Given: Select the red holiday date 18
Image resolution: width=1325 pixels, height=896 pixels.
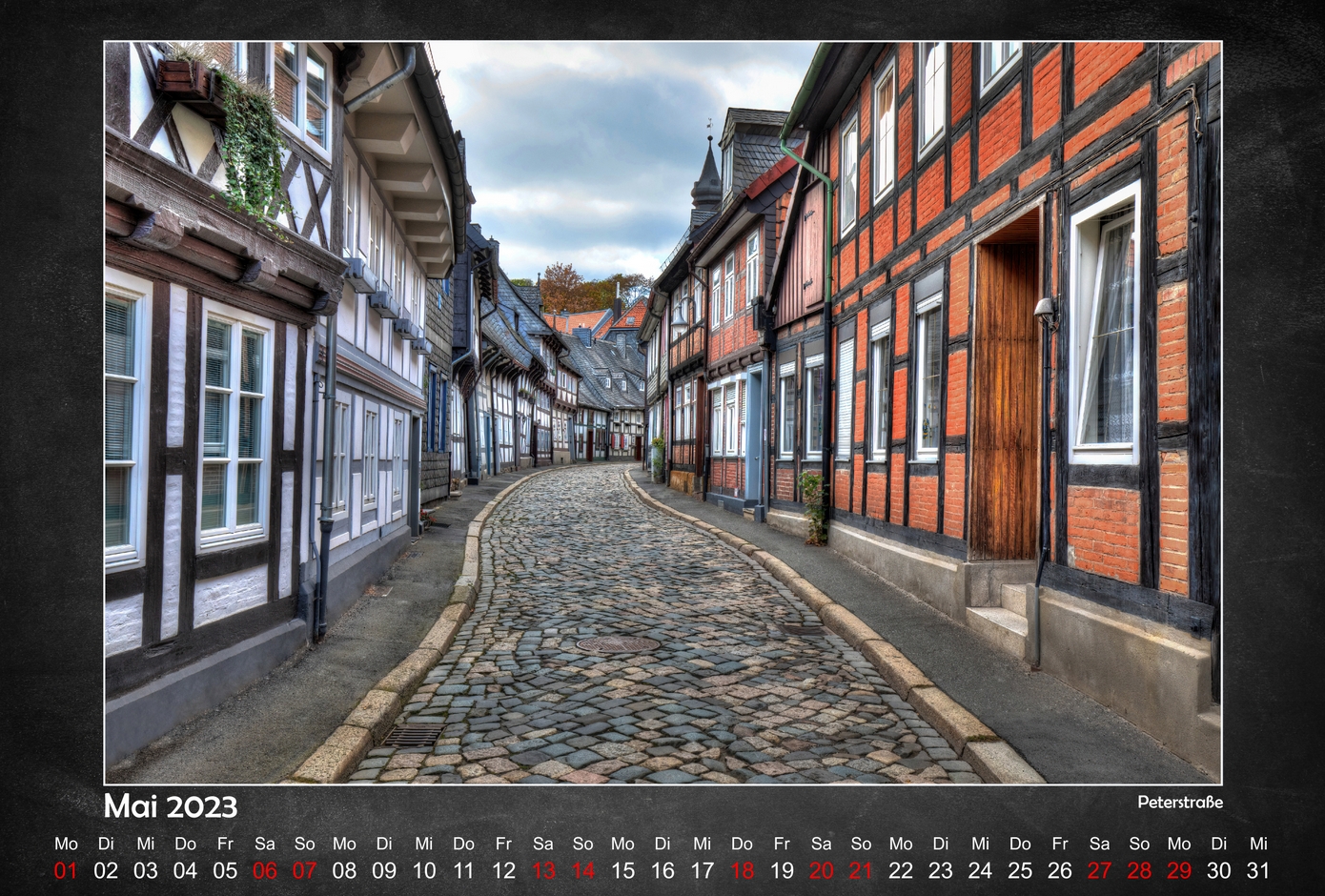Looking at the screenshot, I should click(x=742, y=870).
